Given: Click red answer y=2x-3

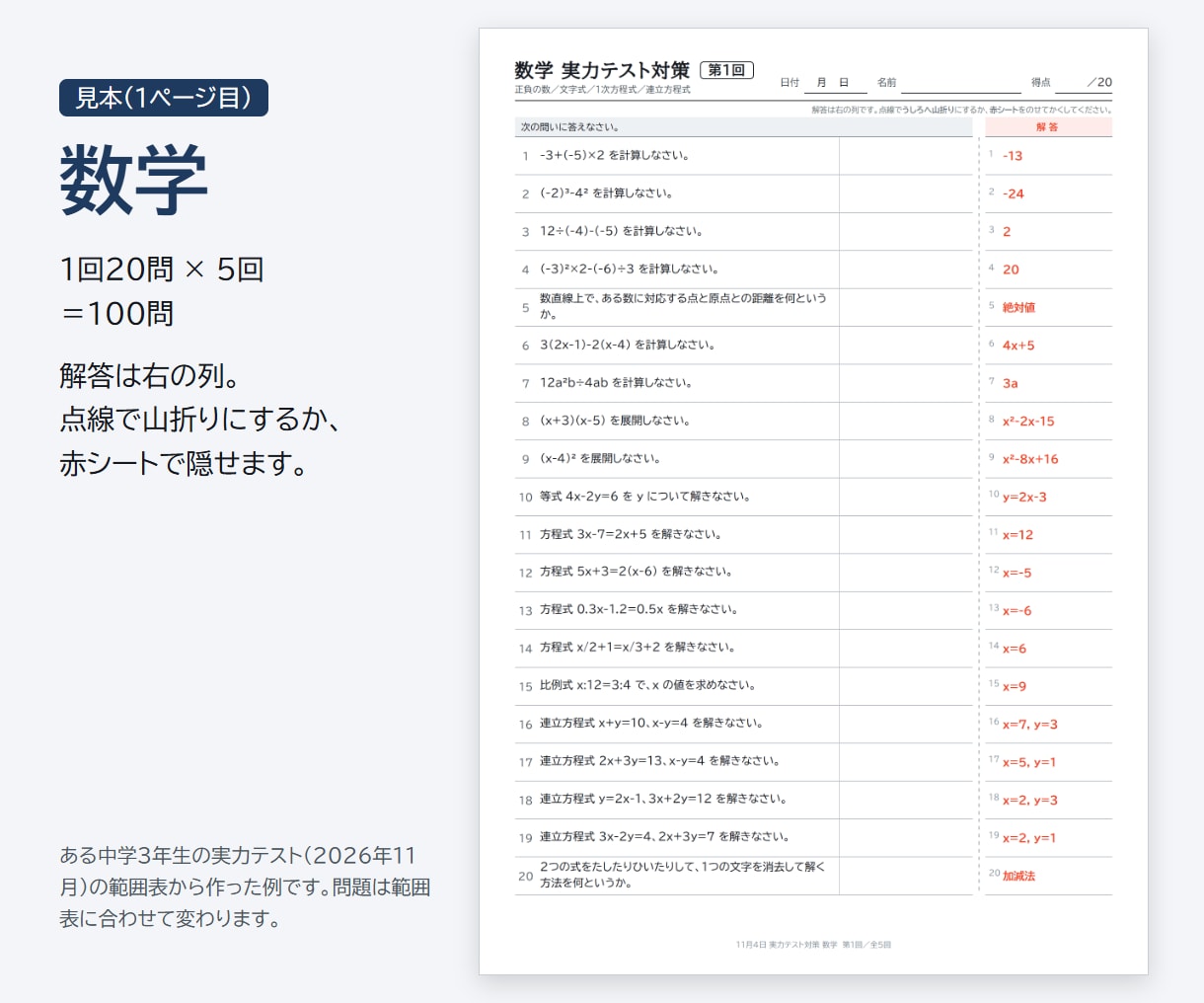Looking at the screenshot, I should pyautogui.click(x=1024, y=497).
